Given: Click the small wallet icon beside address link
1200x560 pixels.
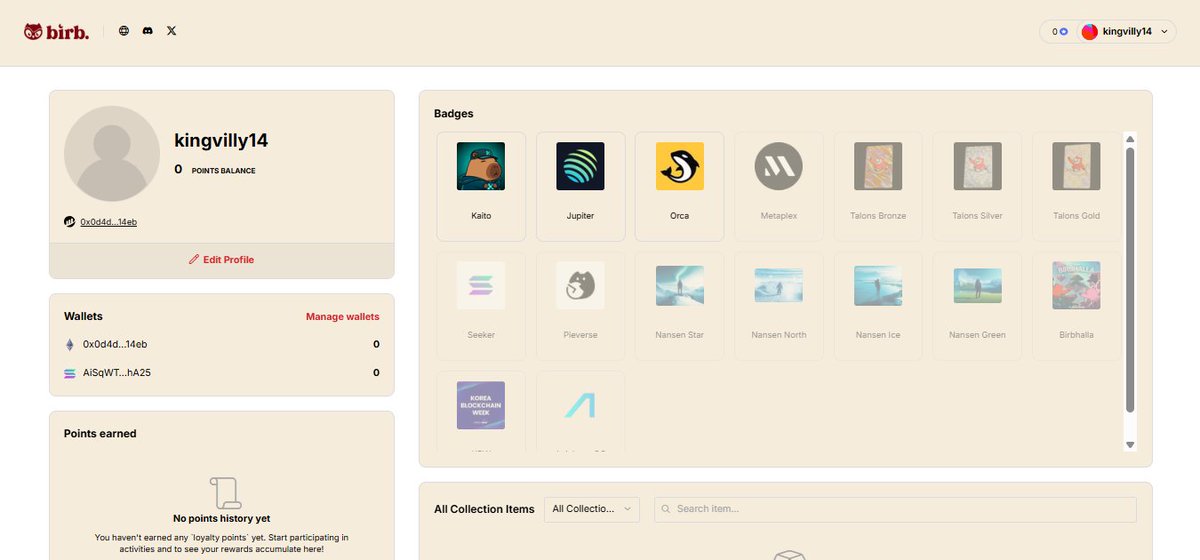Looking at the screenshot, I should pos(70,221).
